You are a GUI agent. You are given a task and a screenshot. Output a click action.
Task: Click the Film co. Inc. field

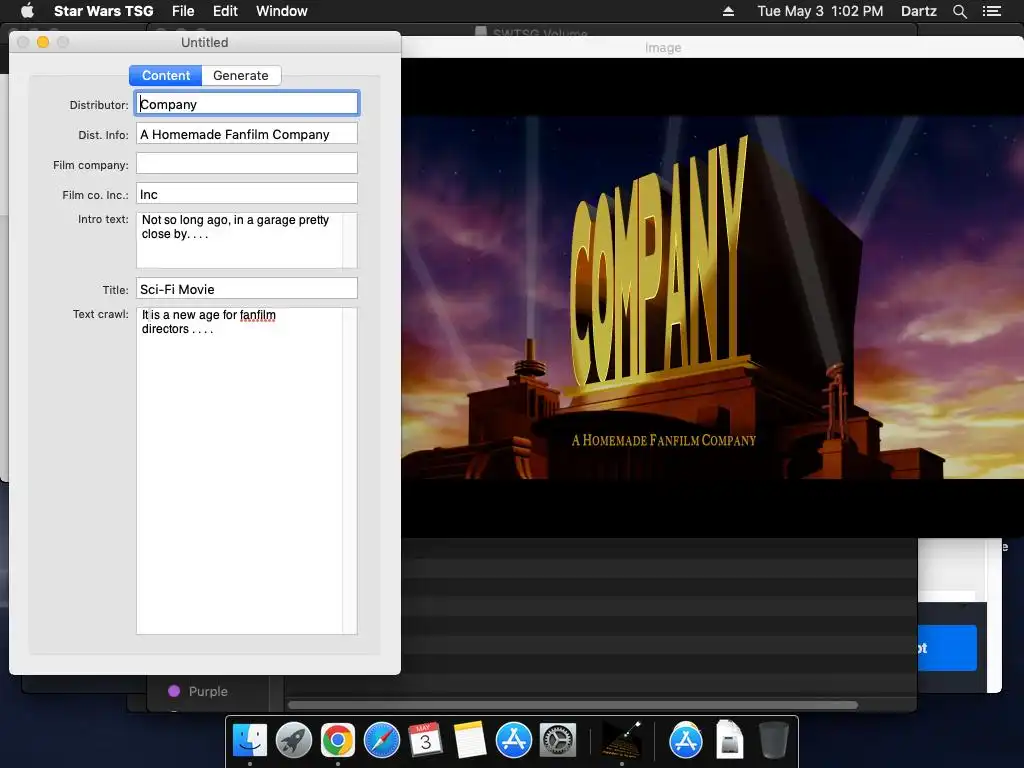[x=247, y=194]
